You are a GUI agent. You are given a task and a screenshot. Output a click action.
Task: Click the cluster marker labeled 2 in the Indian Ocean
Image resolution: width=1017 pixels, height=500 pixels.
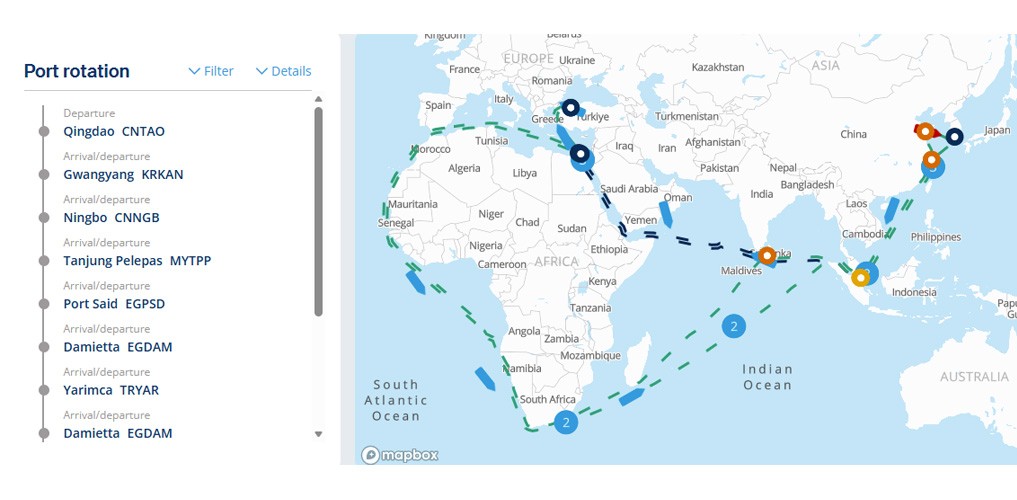point(734,326)
